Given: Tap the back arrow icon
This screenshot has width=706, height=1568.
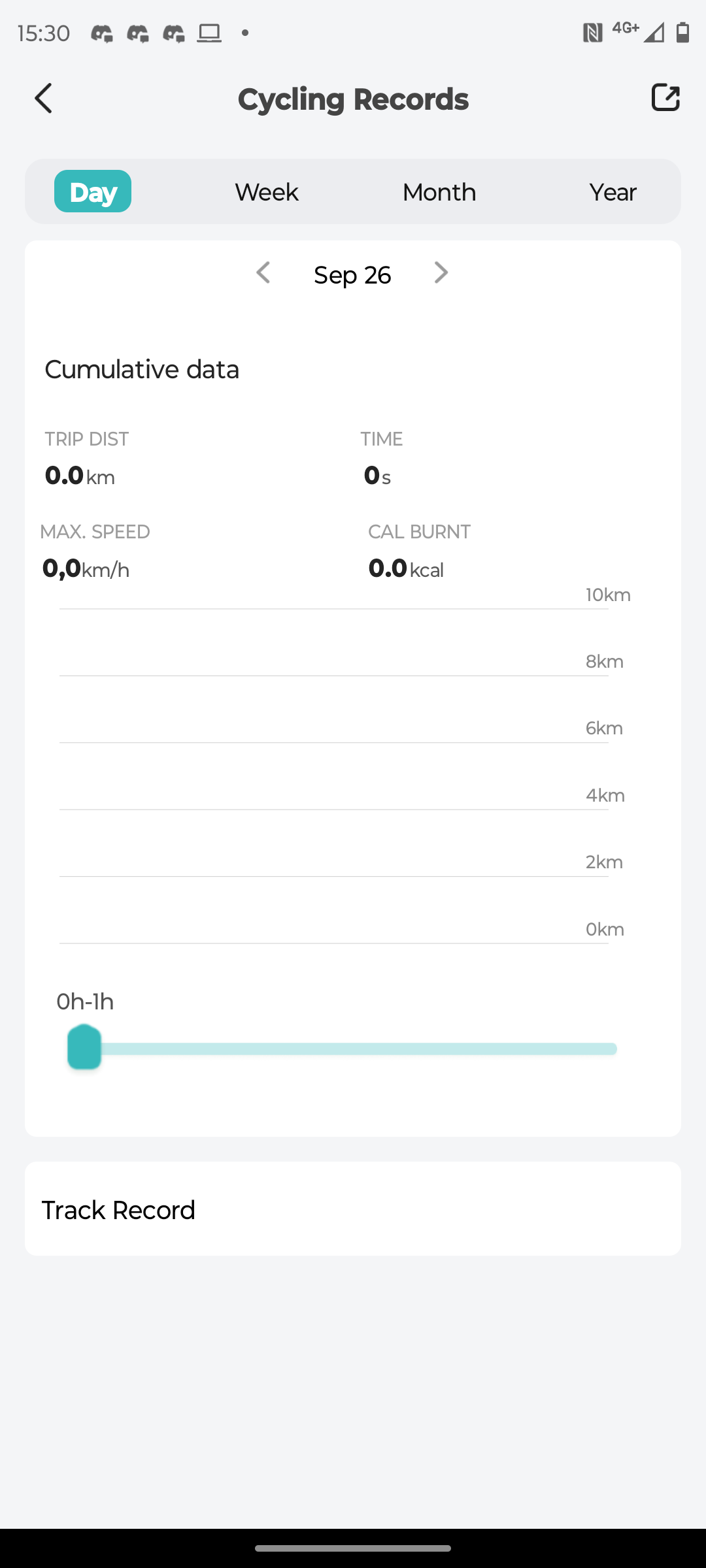Looking at the screenshot, I should pos(44,99).
